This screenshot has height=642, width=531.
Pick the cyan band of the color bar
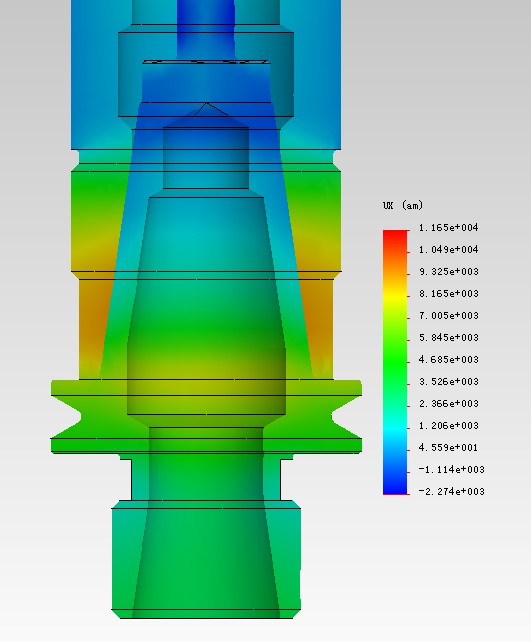pyautogui.click(x=395, y=428)
